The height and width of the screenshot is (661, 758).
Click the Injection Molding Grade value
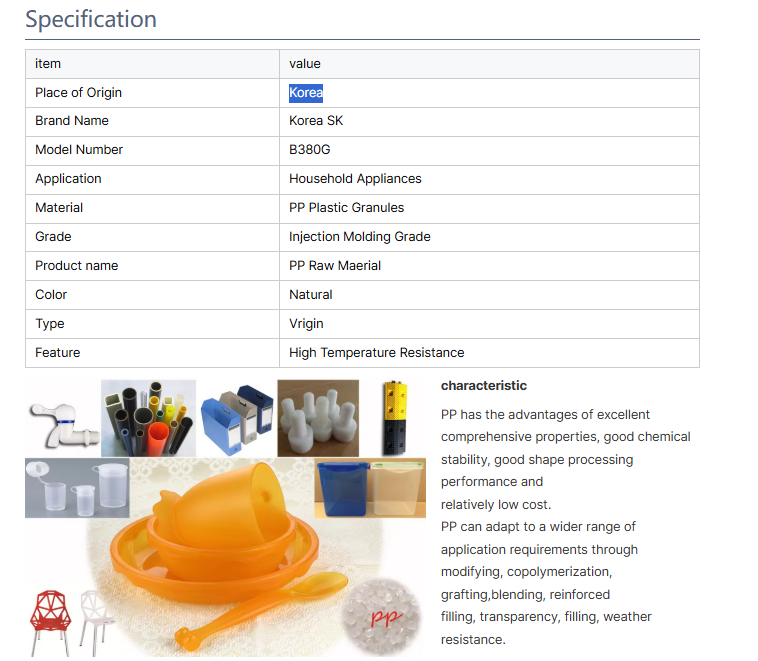tap(359, 237)
